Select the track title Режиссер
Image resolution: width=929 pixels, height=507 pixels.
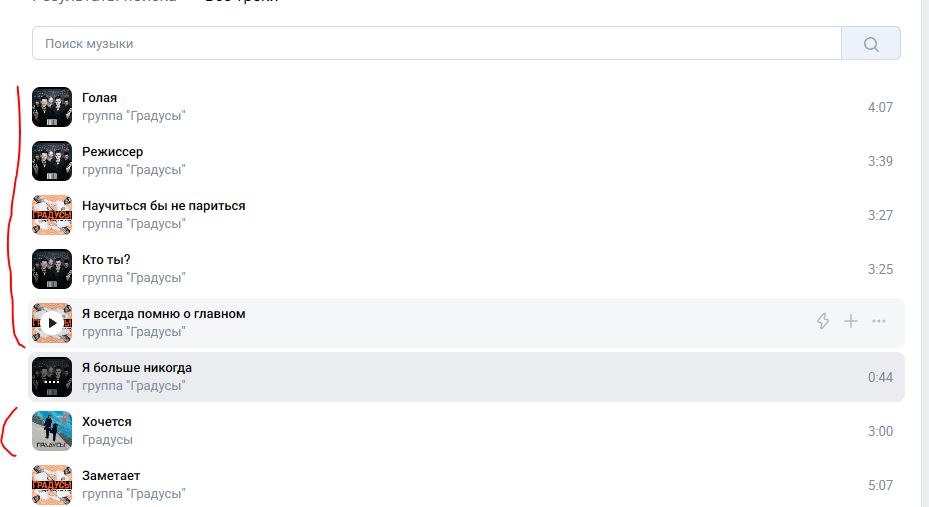tap(113, 152)
